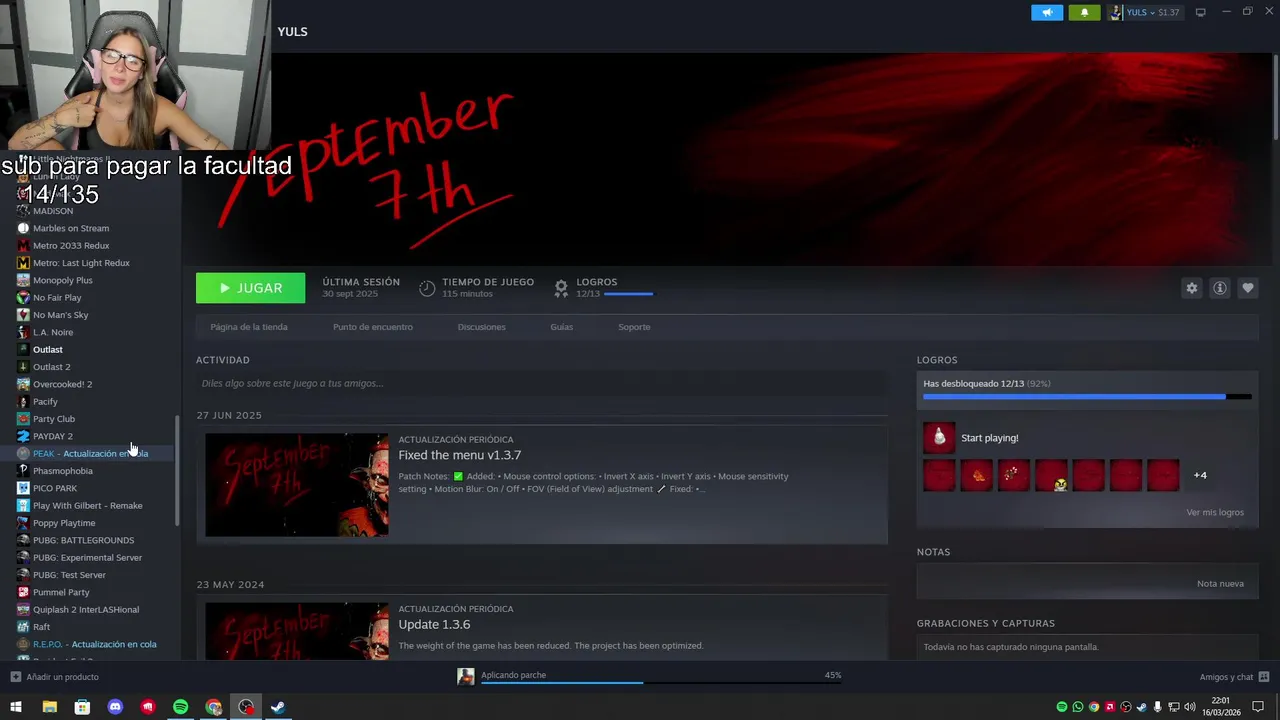
Task: Open Windows Start menu
Action: coord(15,707)
